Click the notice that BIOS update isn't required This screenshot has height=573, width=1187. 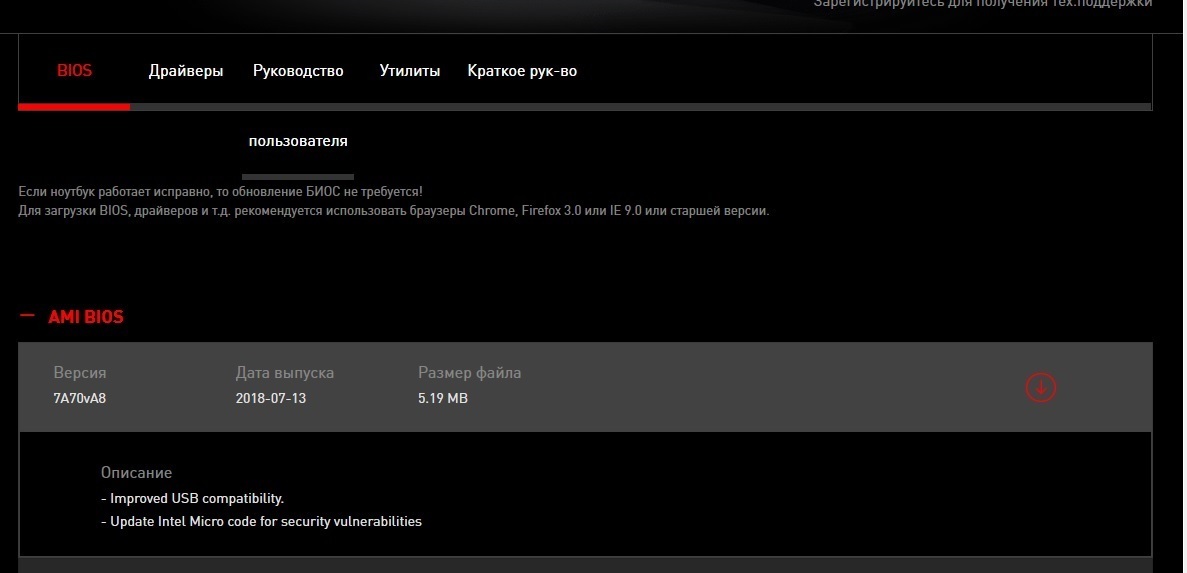(x=220, y=191)
